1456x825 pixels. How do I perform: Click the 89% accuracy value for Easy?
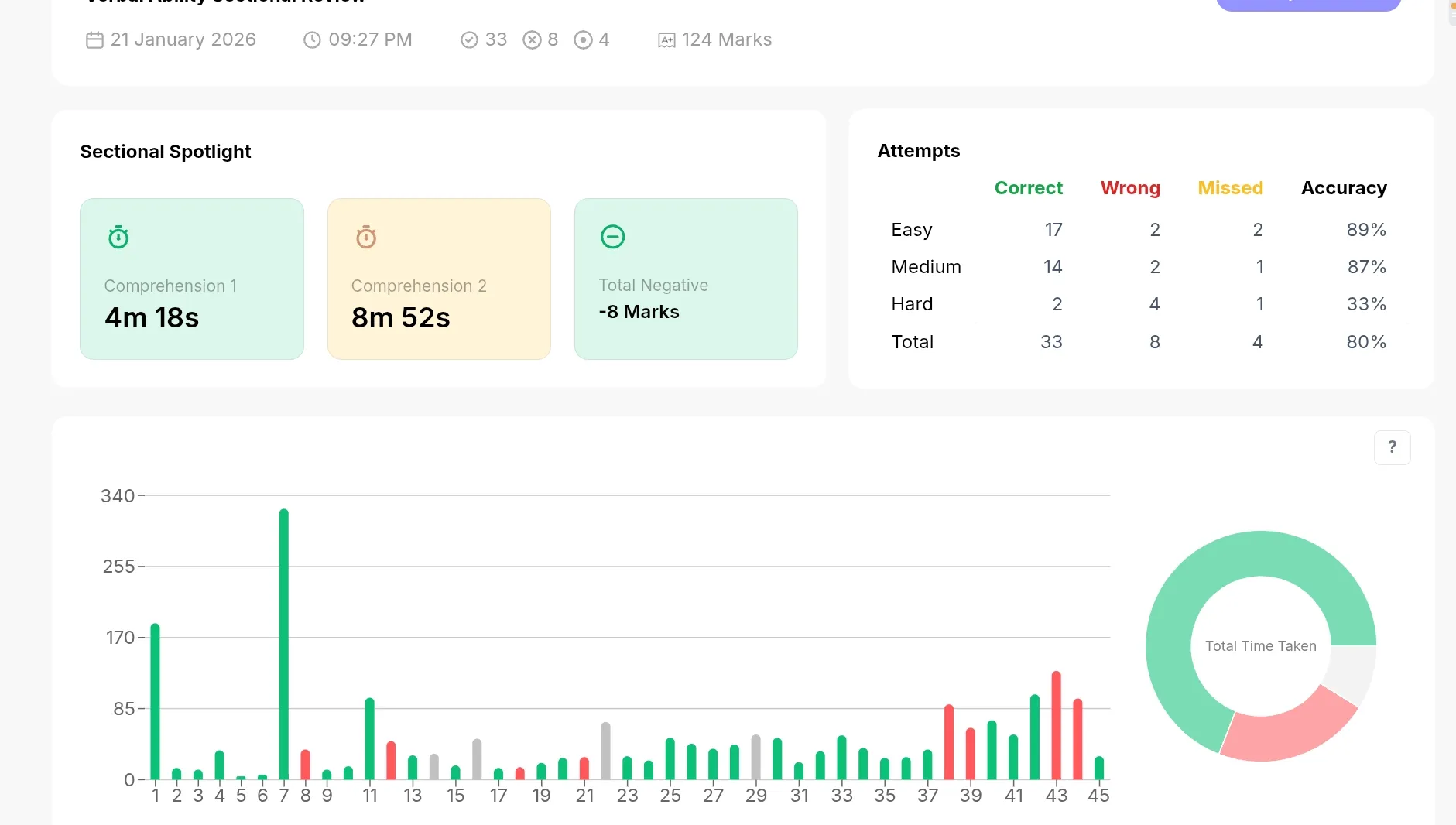pyautogui.click(x=1366, y=230)
